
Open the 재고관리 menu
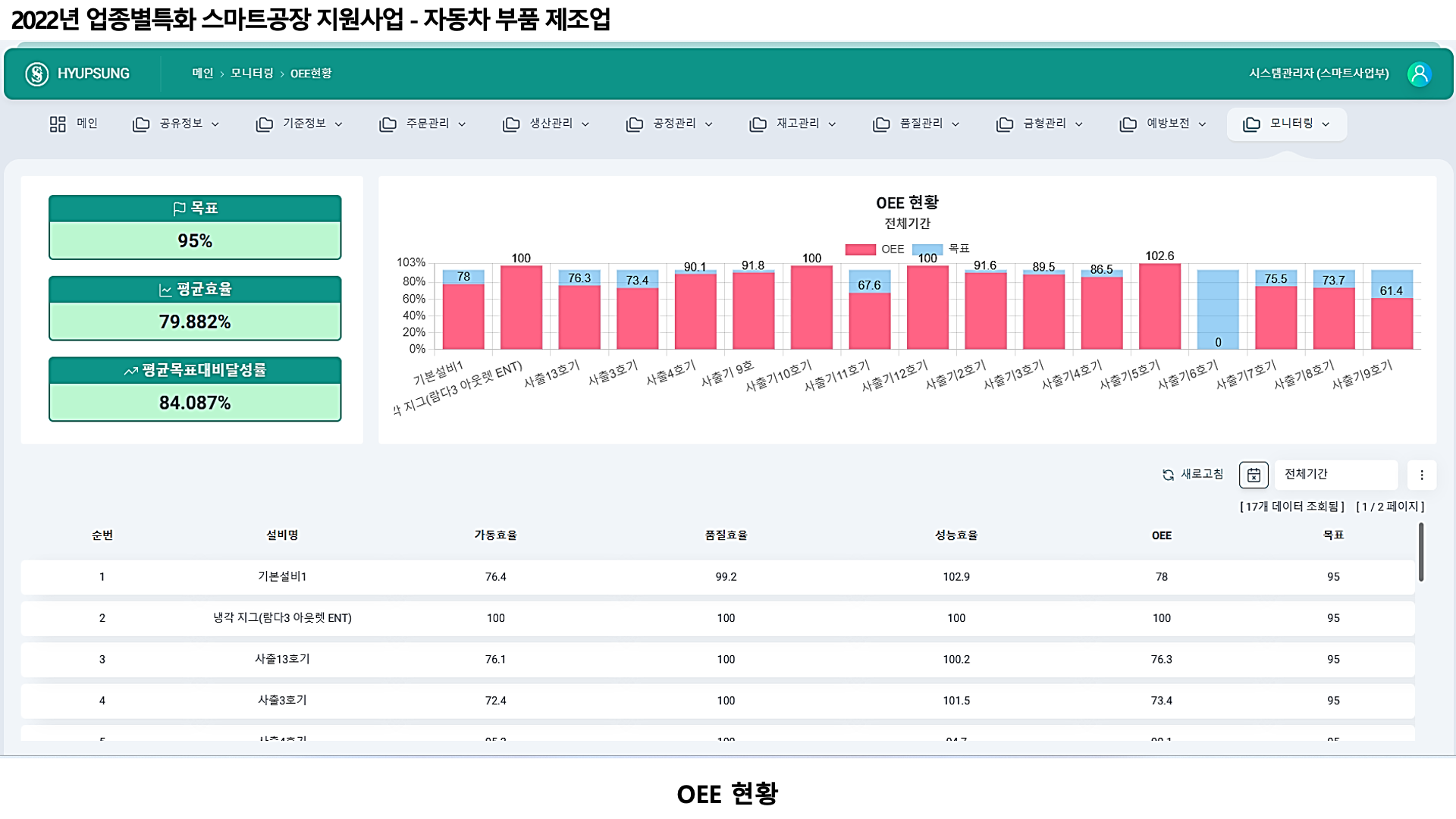[x=797, y=124]
